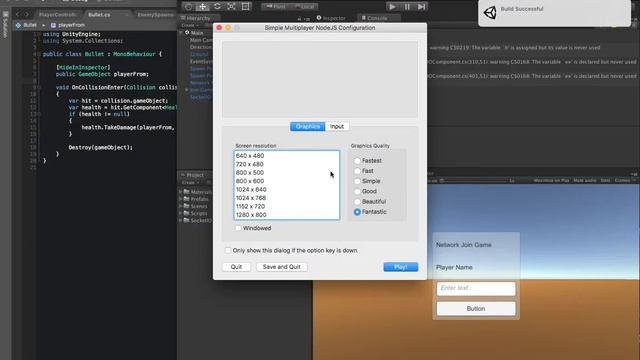Collapse the Main scene in Hierarchy
The image size is (640, 360).
pyautogui.click(x=181, y=33)
